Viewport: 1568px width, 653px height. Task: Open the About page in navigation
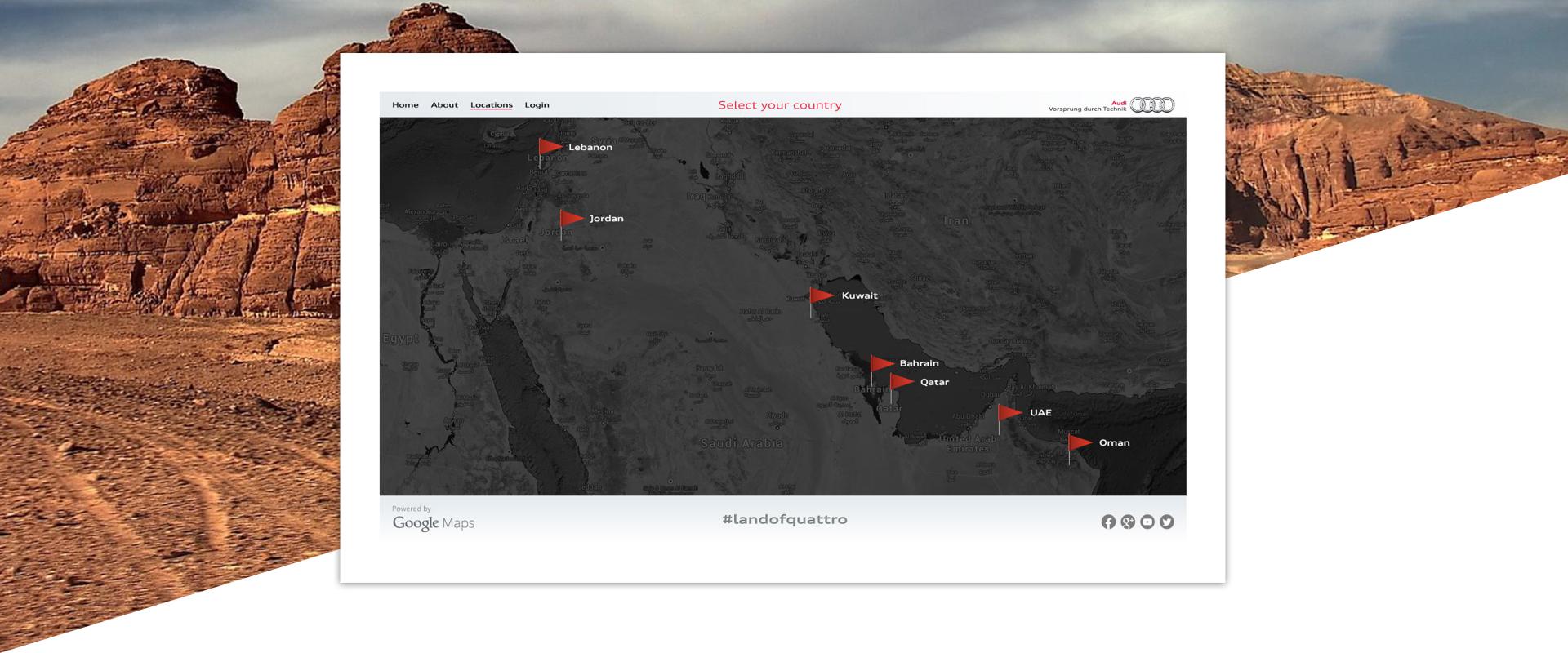point(444,105)
